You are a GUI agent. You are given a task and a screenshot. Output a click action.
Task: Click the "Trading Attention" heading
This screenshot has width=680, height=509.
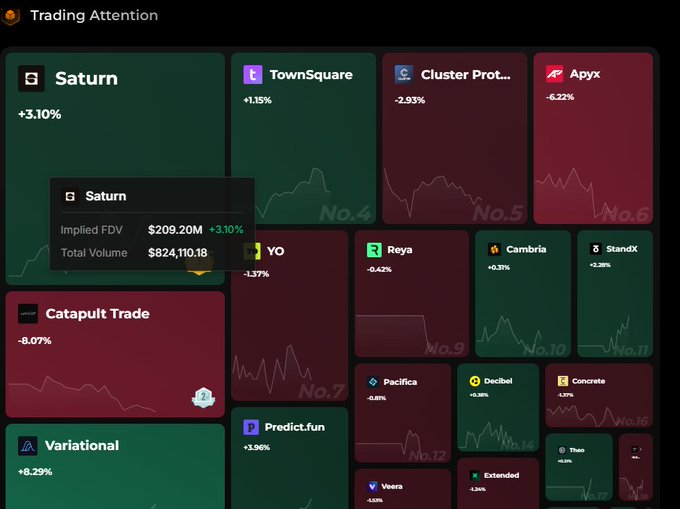click(94, 16)
